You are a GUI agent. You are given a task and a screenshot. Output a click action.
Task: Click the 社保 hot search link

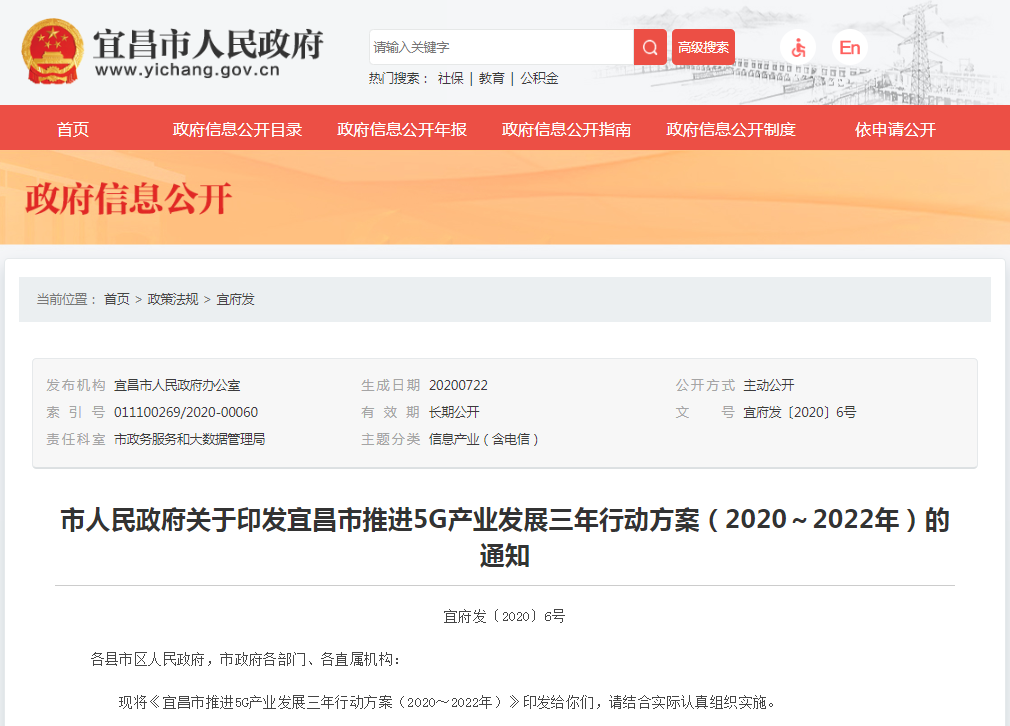click(450, 78)
